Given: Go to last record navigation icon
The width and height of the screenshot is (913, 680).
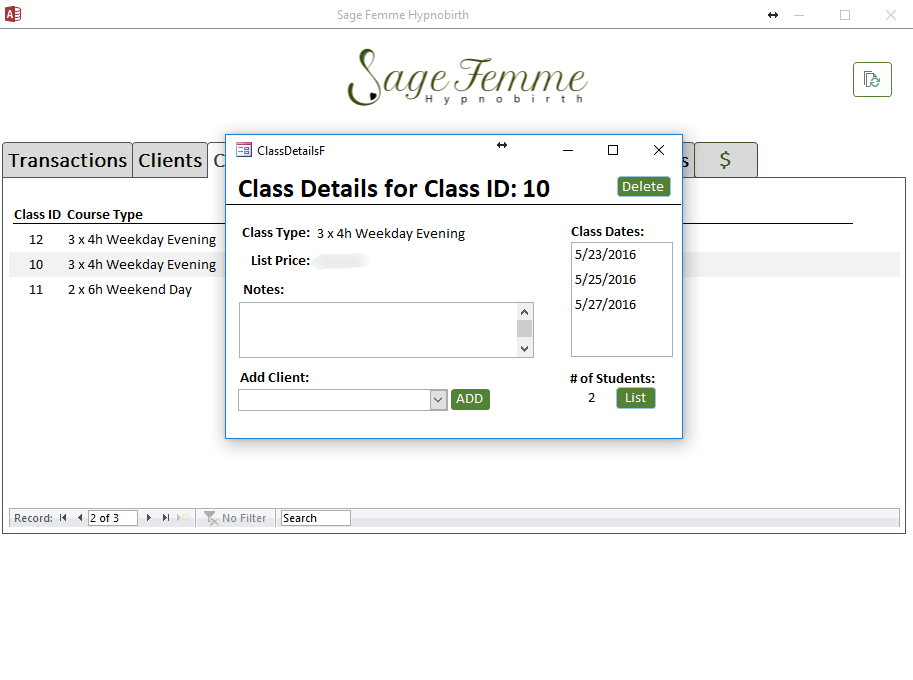Looking at the screenshot, I should coord(166,518).
